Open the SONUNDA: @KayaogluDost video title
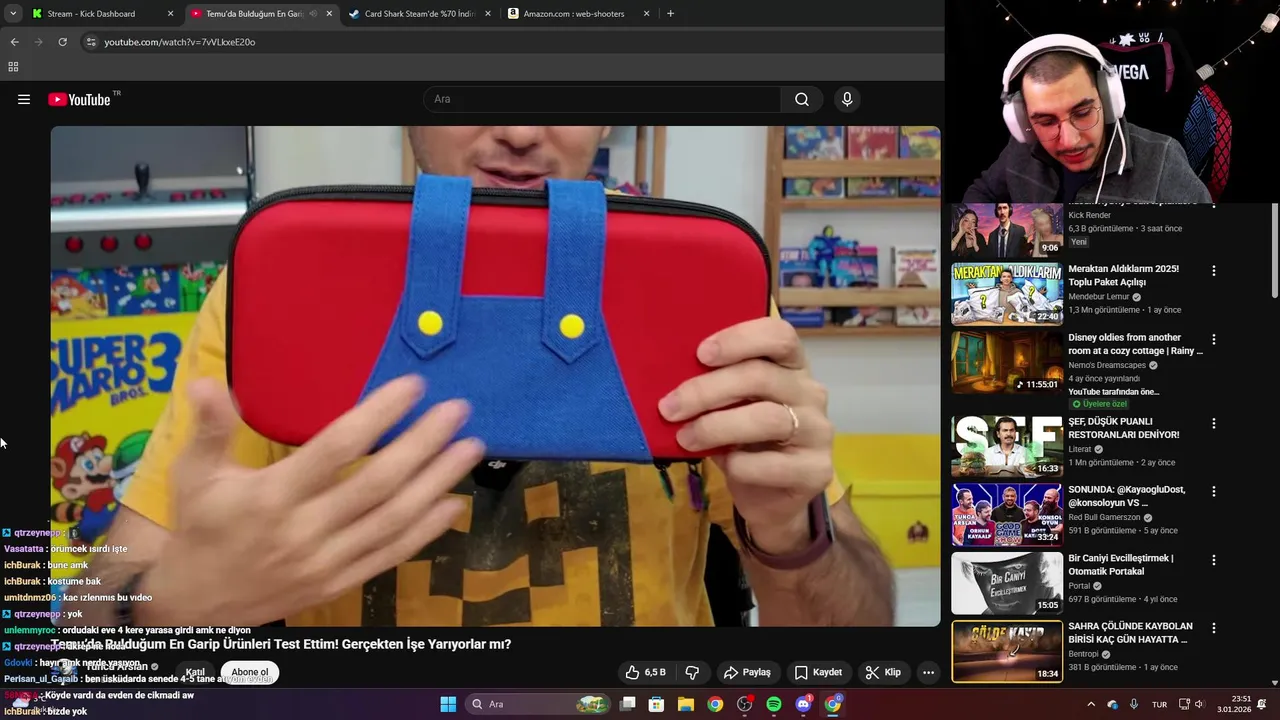Viewport: 1280px width, 720px height. [1127, 496]
